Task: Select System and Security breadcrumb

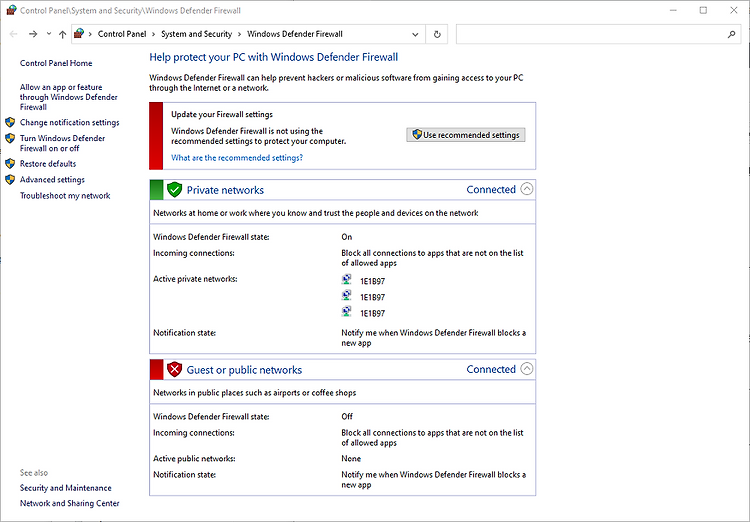Action: (x=196, y=34)
